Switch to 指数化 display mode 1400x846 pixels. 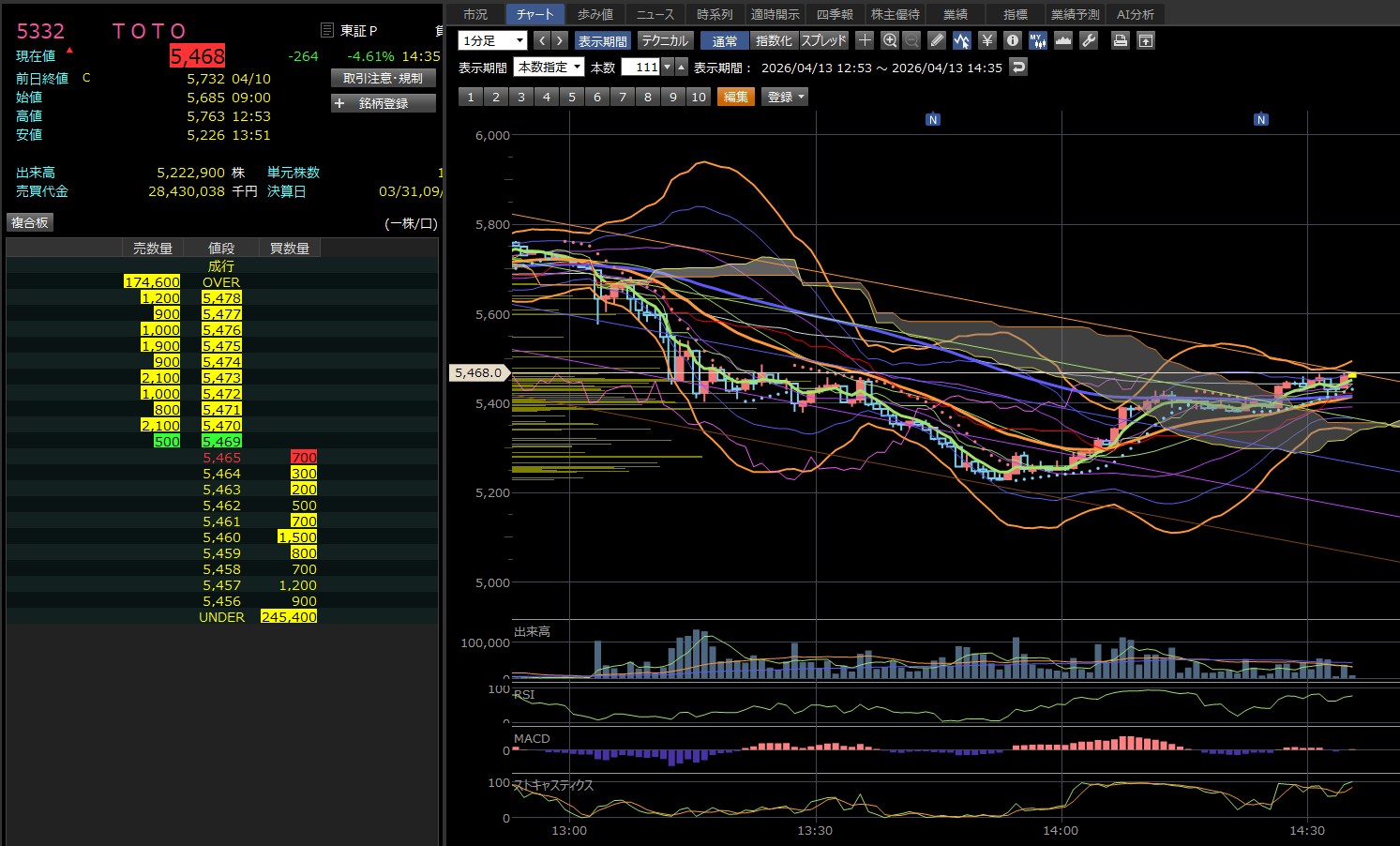[774, 40]
